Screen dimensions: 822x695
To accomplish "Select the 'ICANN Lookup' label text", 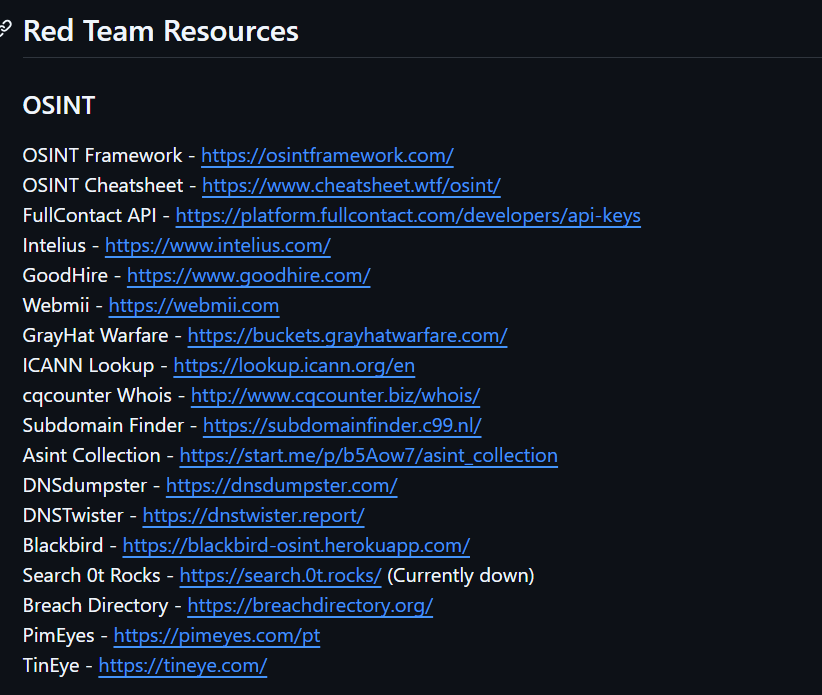I will (x=88, y=365).
